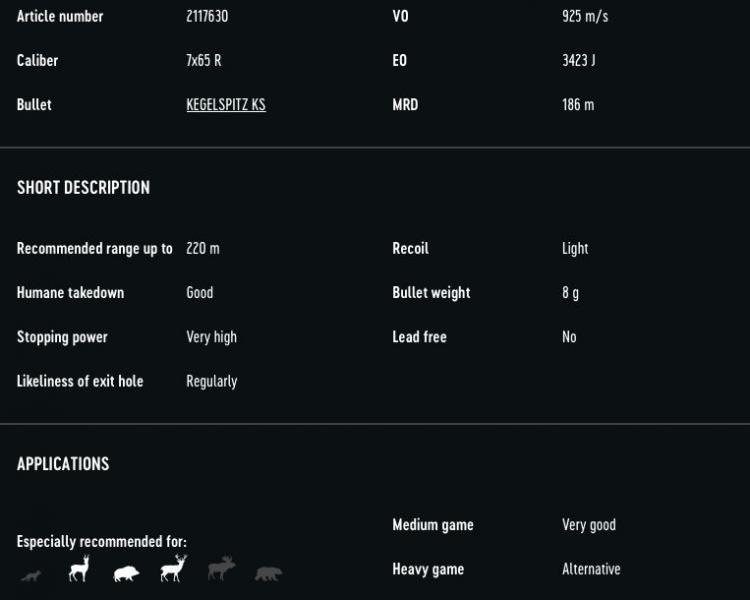
Task: Click the 7x65 R caliber value
Action: click(x=204, y=61)
